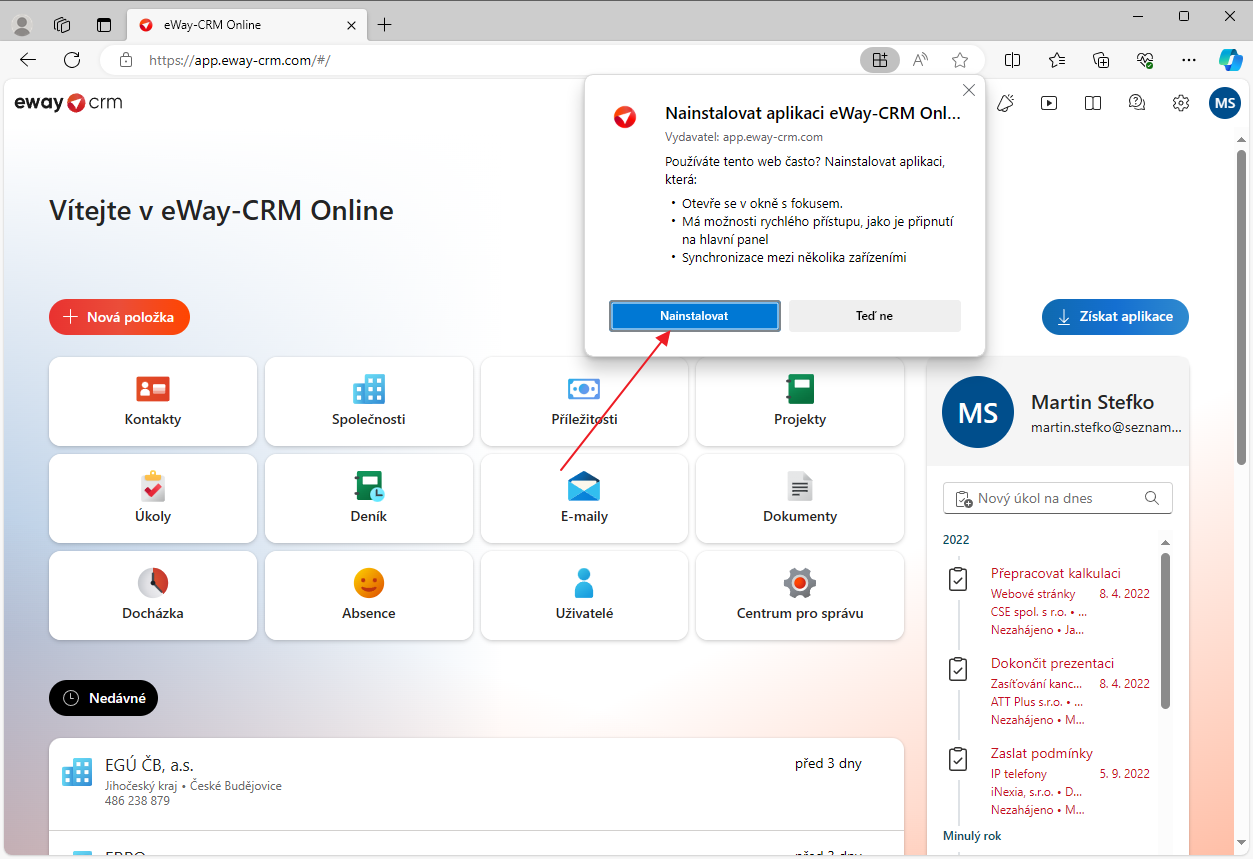Open Edge collections icon
This screenshot has height=859, width=1253.
[1101, 60]
